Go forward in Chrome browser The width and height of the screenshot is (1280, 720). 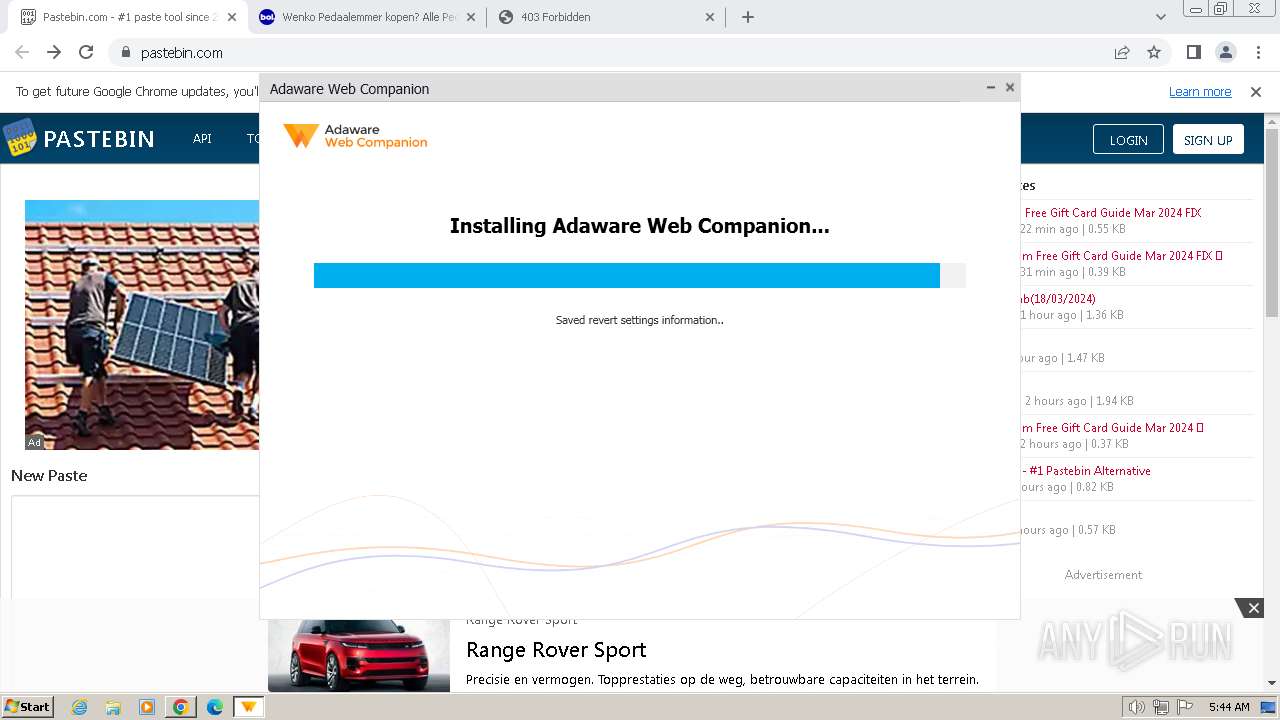[54, 52]
